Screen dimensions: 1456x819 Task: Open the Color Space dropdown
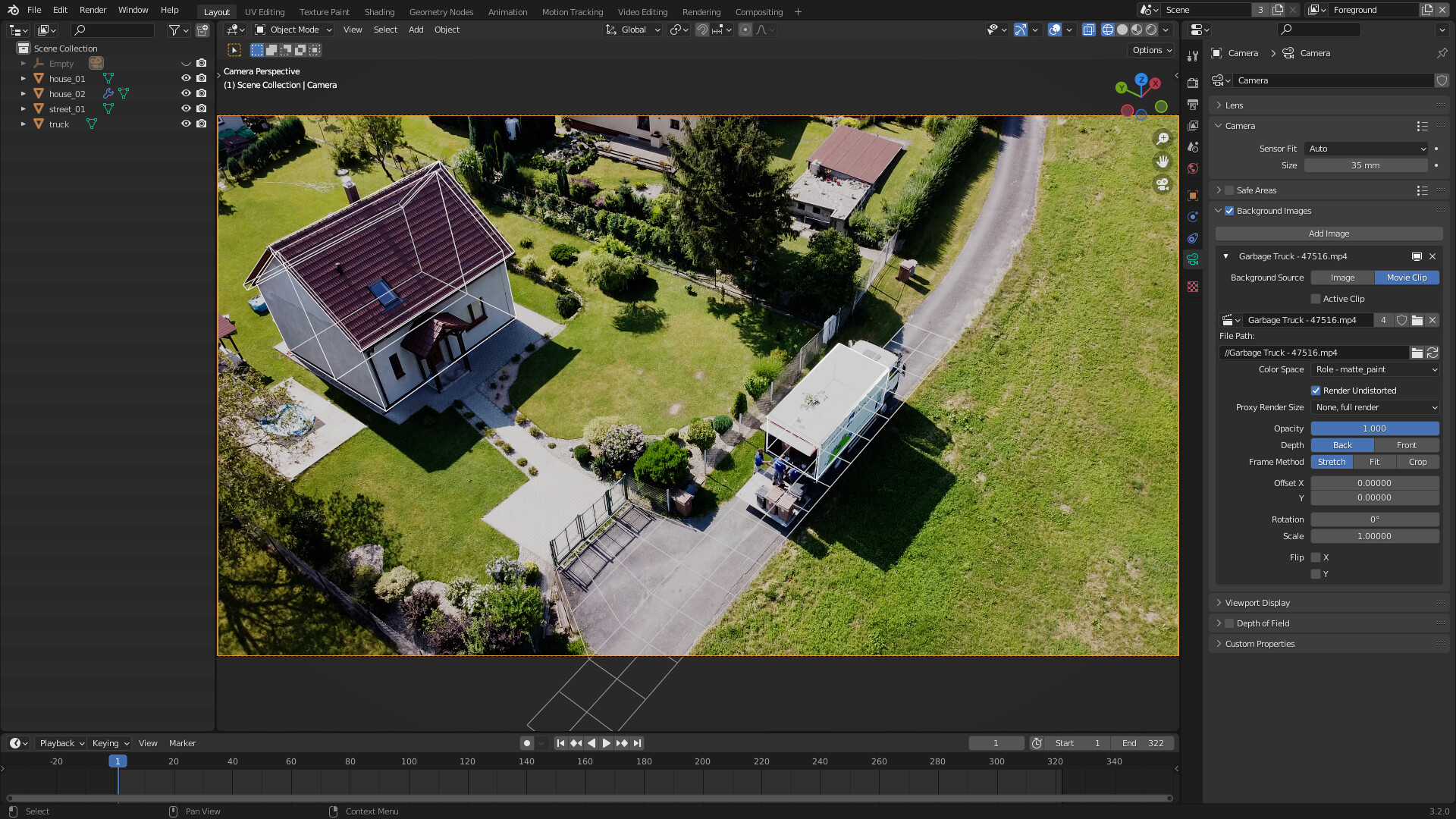pos(1374,369)
